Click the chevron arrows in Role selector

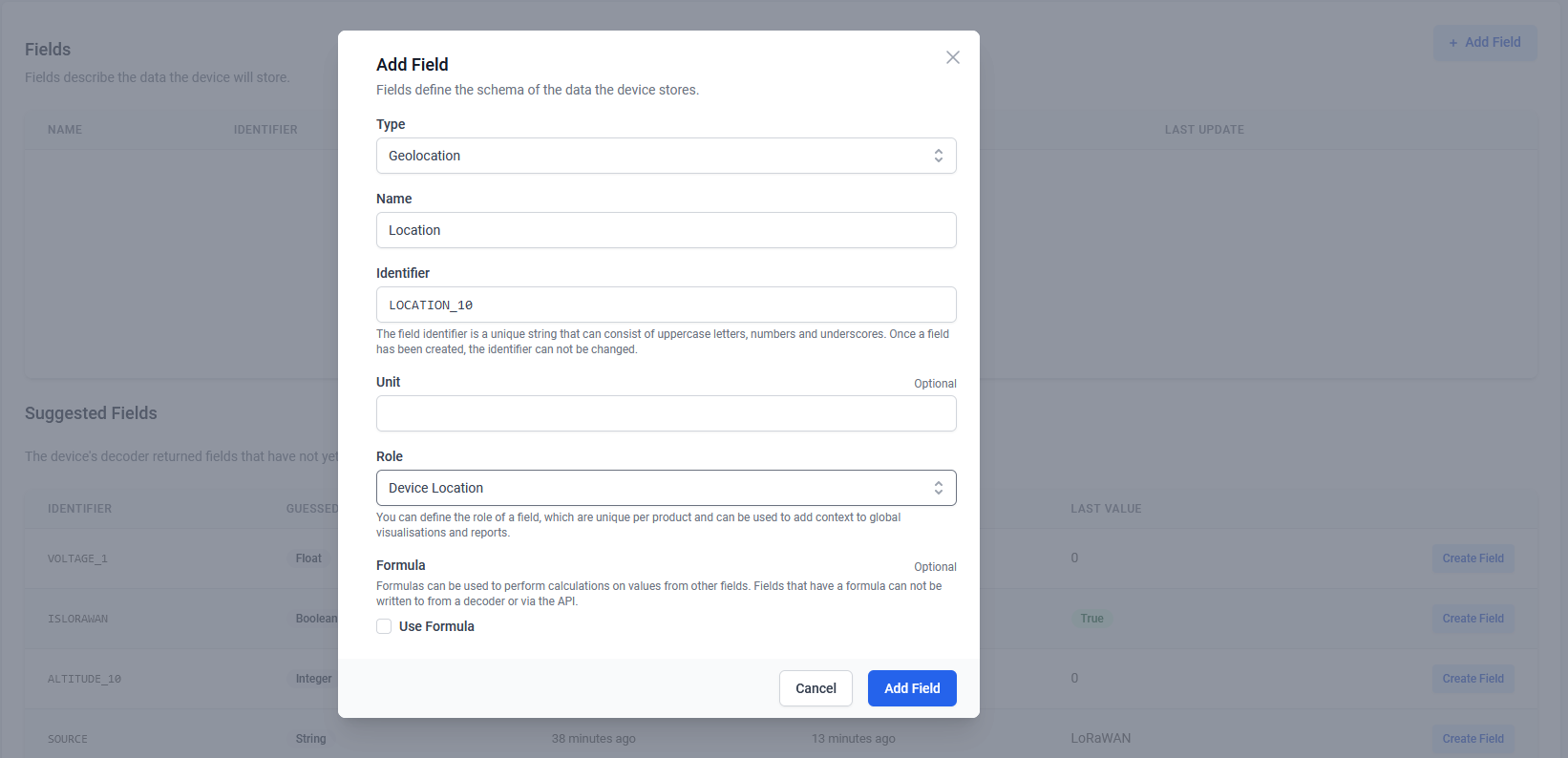939,488
